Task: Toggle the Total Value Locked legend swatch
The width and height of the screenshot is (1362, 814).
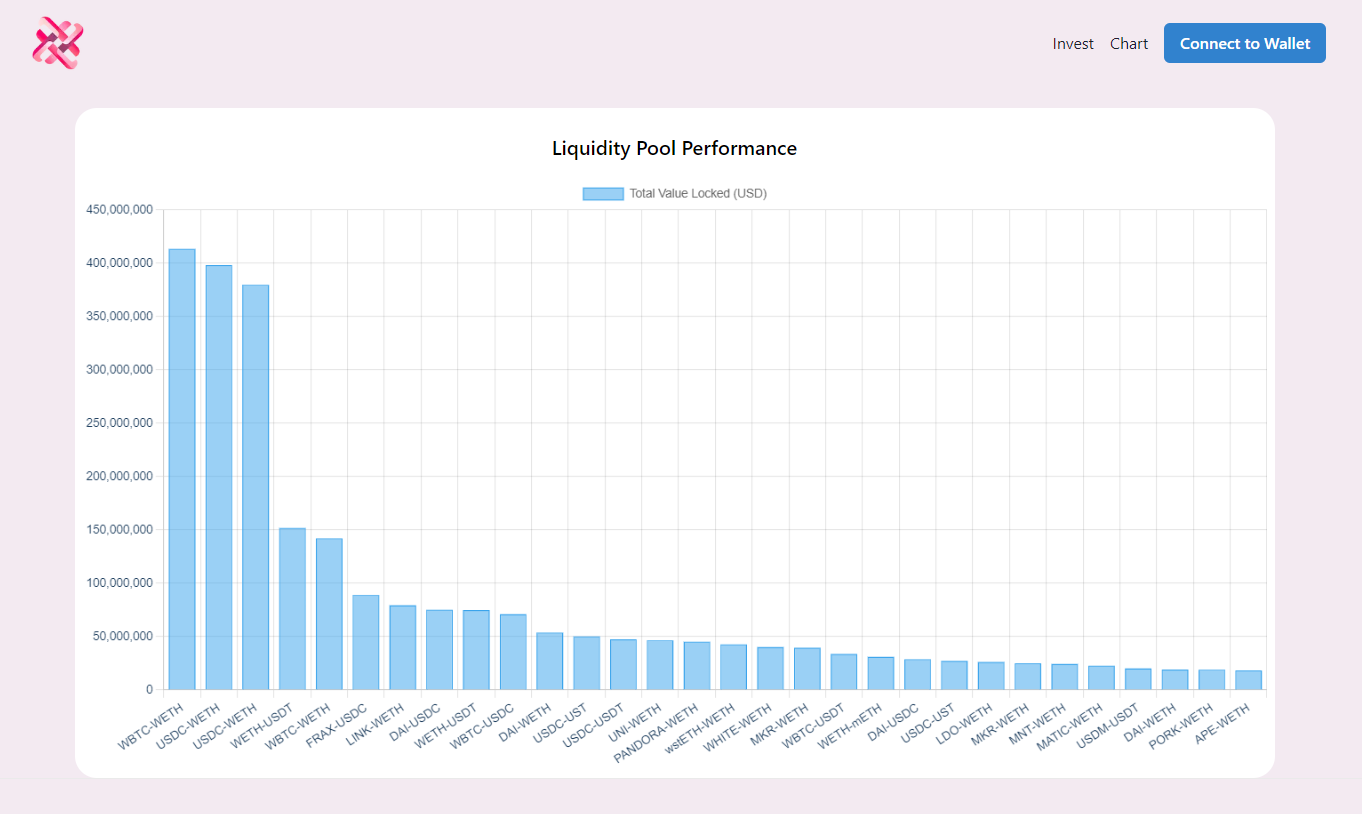Action: coord(603,194)
